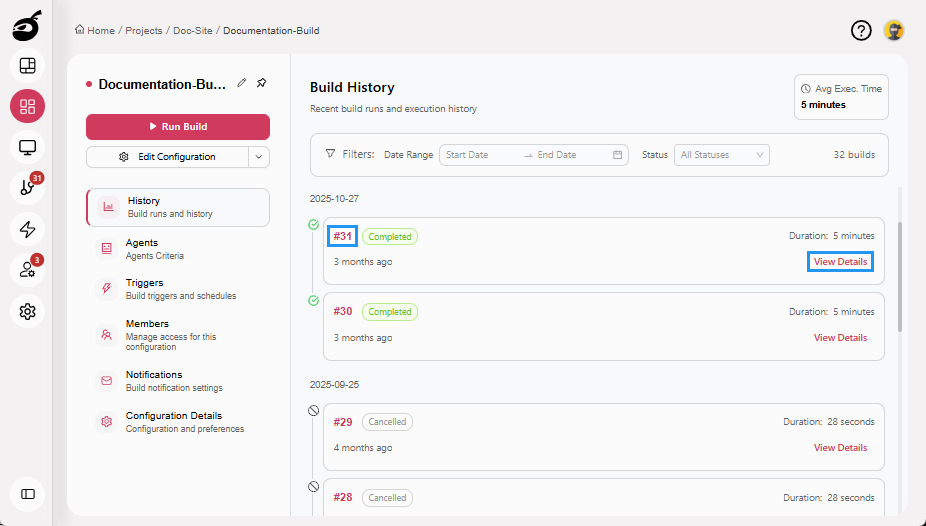
Task: Go to Projects in the breadcrumb
Action: (x=144, y=30)
